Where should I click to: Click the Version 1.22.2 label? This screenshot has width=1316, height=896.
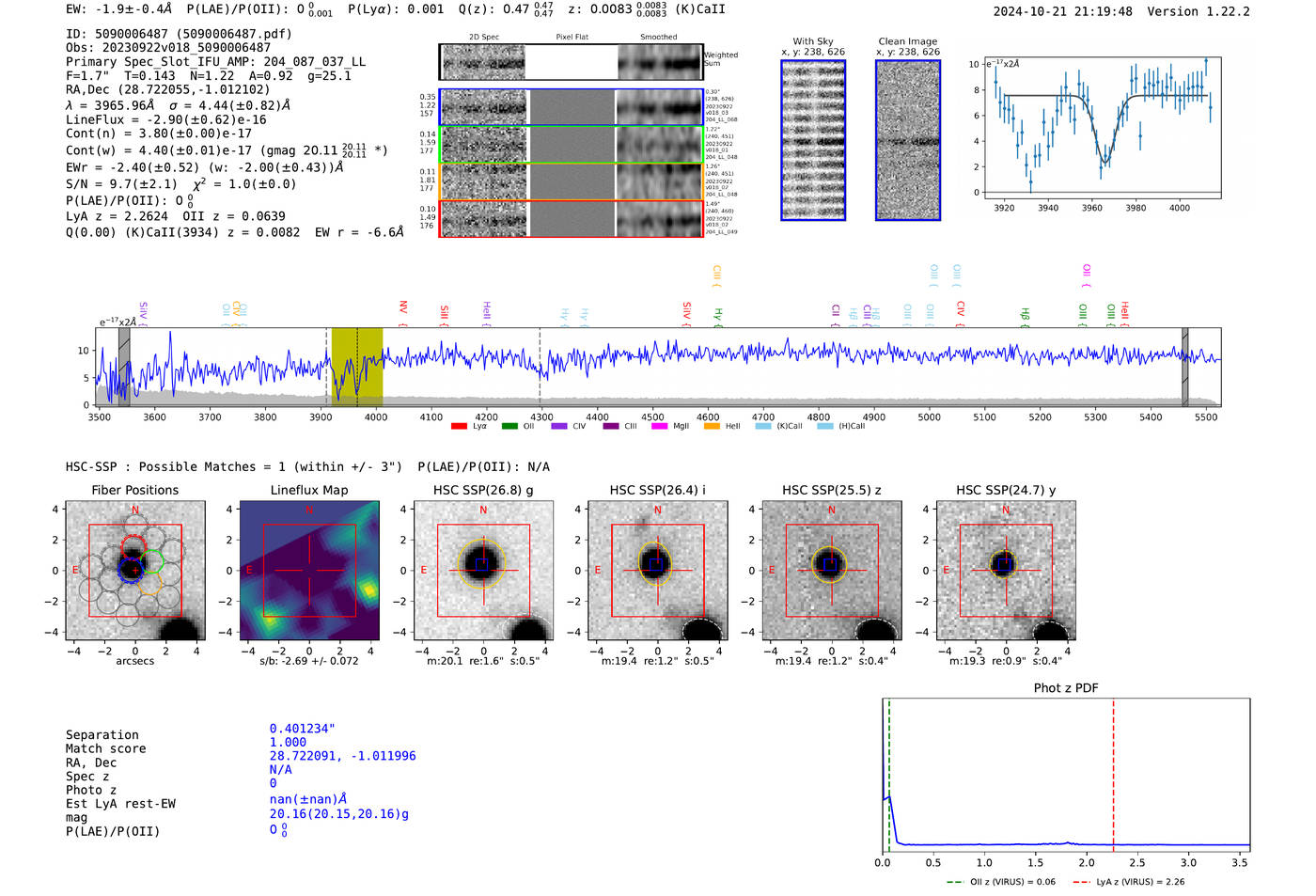point(1198,12)
